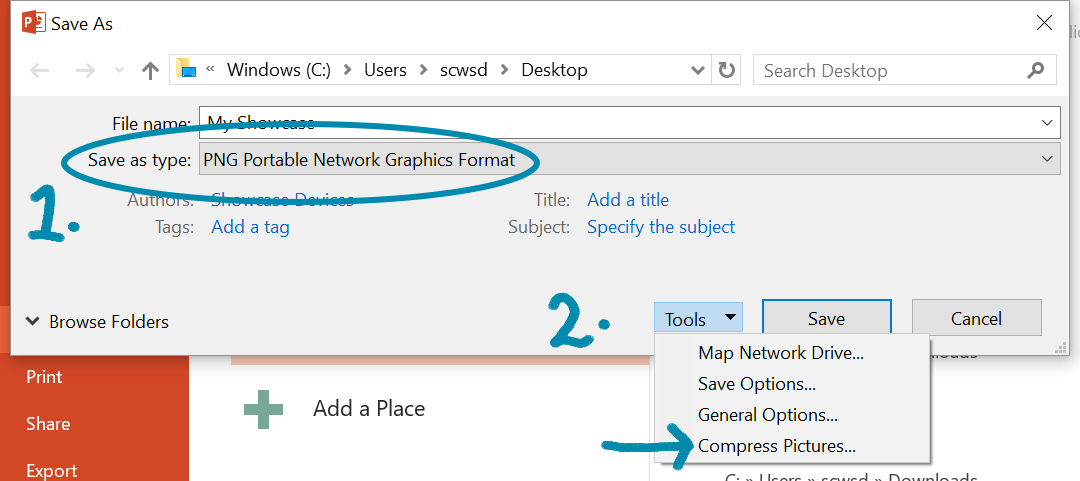Open the recent locations dropdown arrow
The image size is (1080, 481).
[x=119, y=71]
